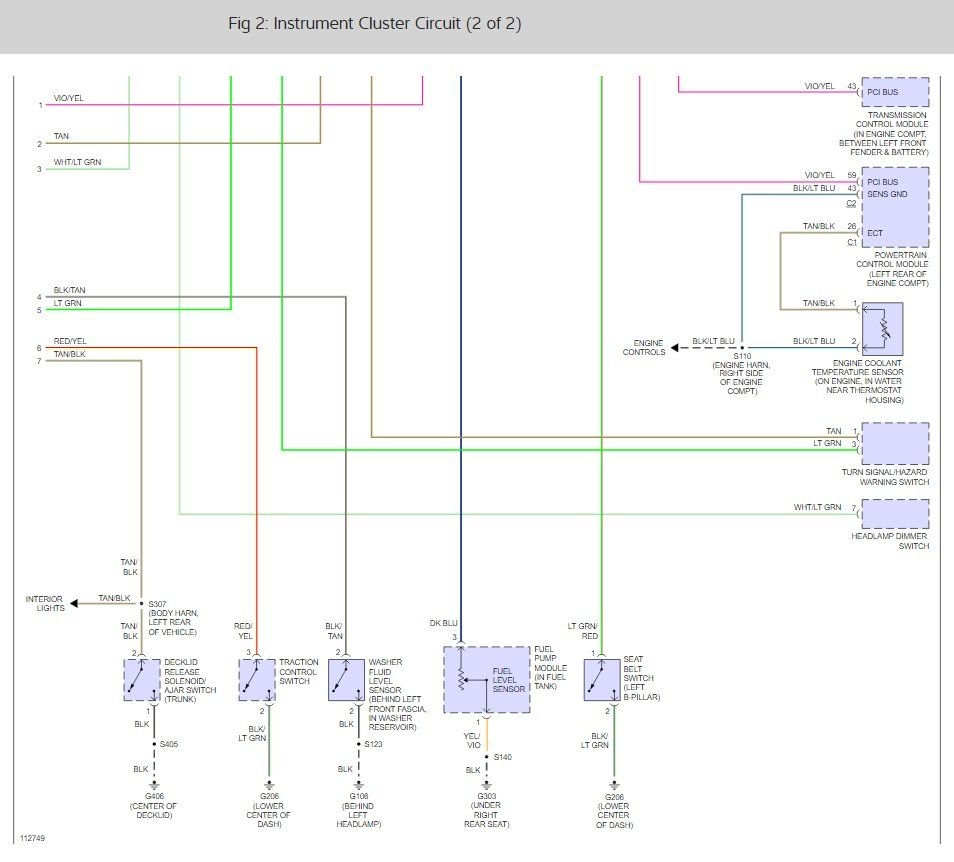The height and width of the screenshot is (862, 954).
Task: Click the S307 splice dot
Action: click(x=142, y=603)
